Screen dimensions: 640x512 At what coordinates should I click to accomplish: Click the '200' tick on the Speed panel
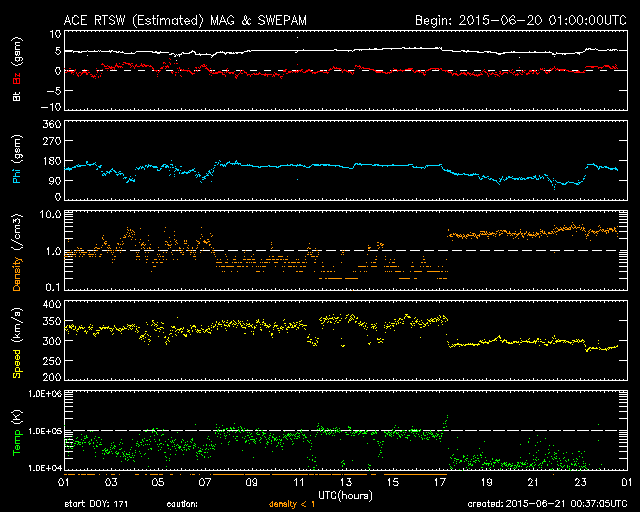coord(52,377)
